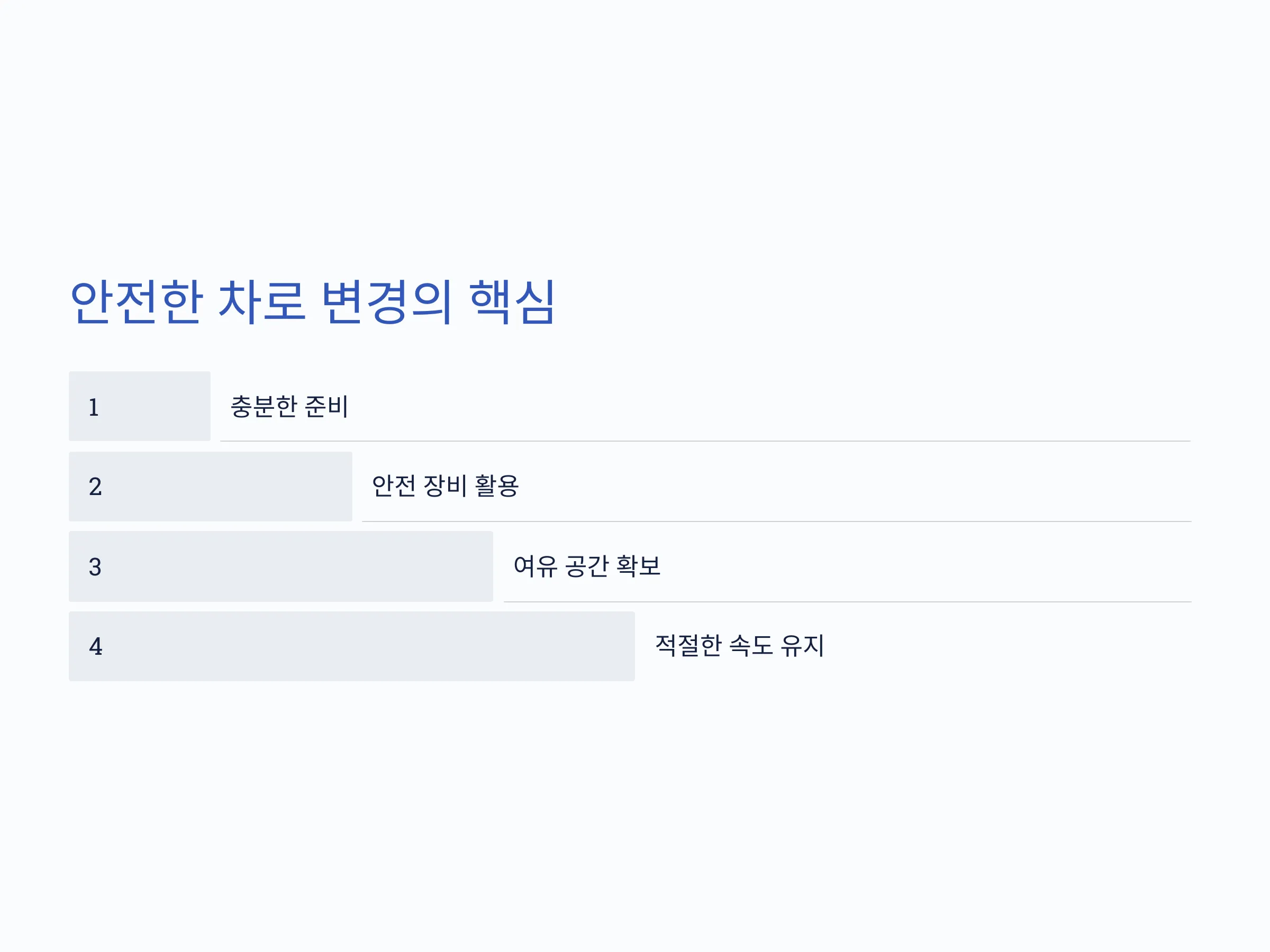Click the gray box numbered 2
1270x952 pixels.
(211, 487)
